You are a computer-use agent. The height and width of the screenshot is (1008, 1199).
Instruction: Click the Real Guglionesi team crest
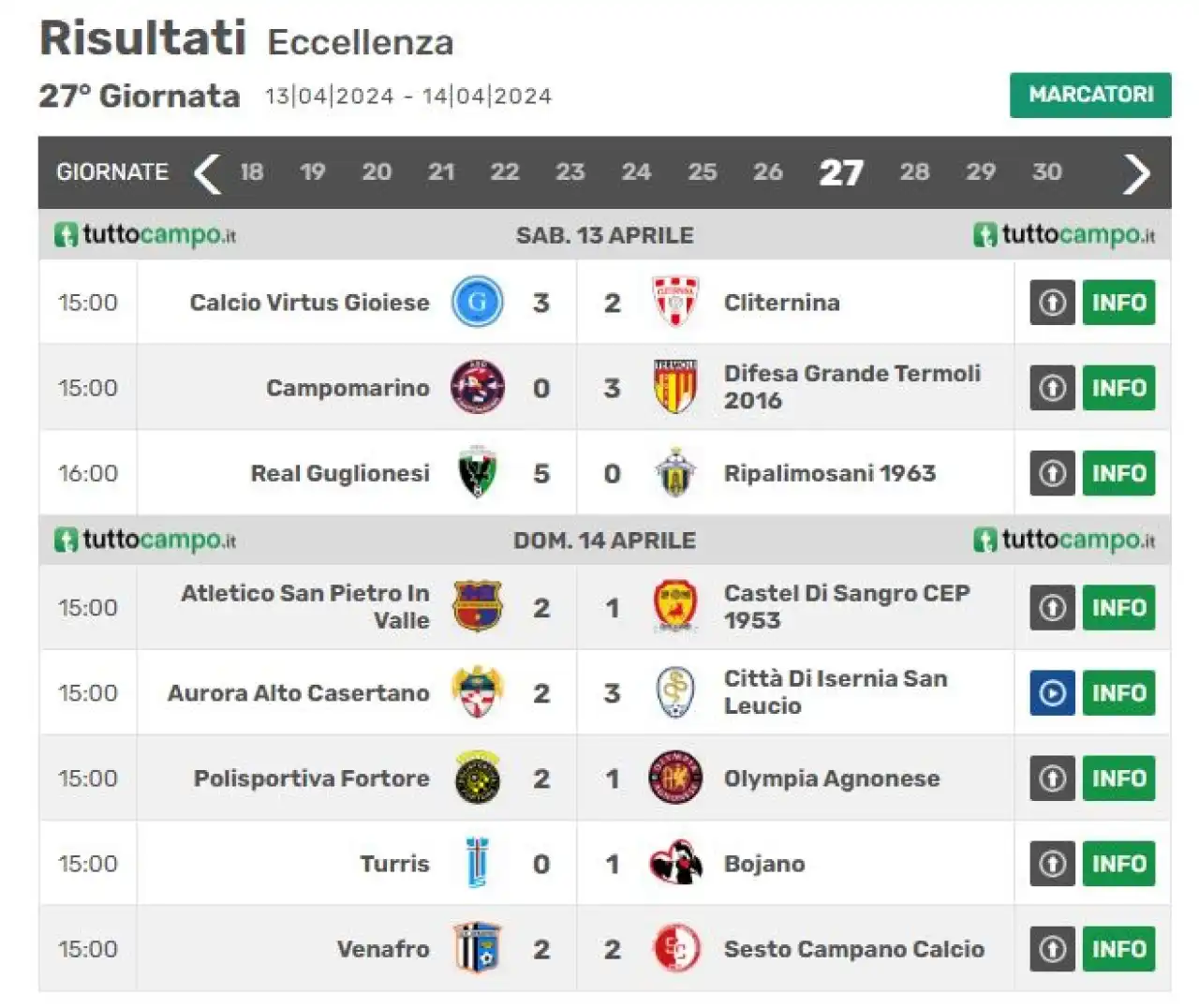(477, 472)
